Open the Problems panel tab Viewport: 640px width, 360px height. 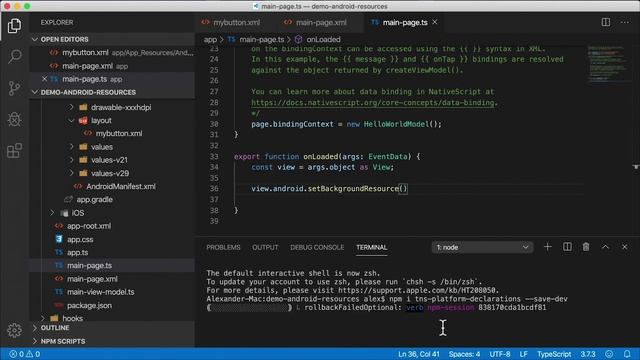[x=223, y=247]
